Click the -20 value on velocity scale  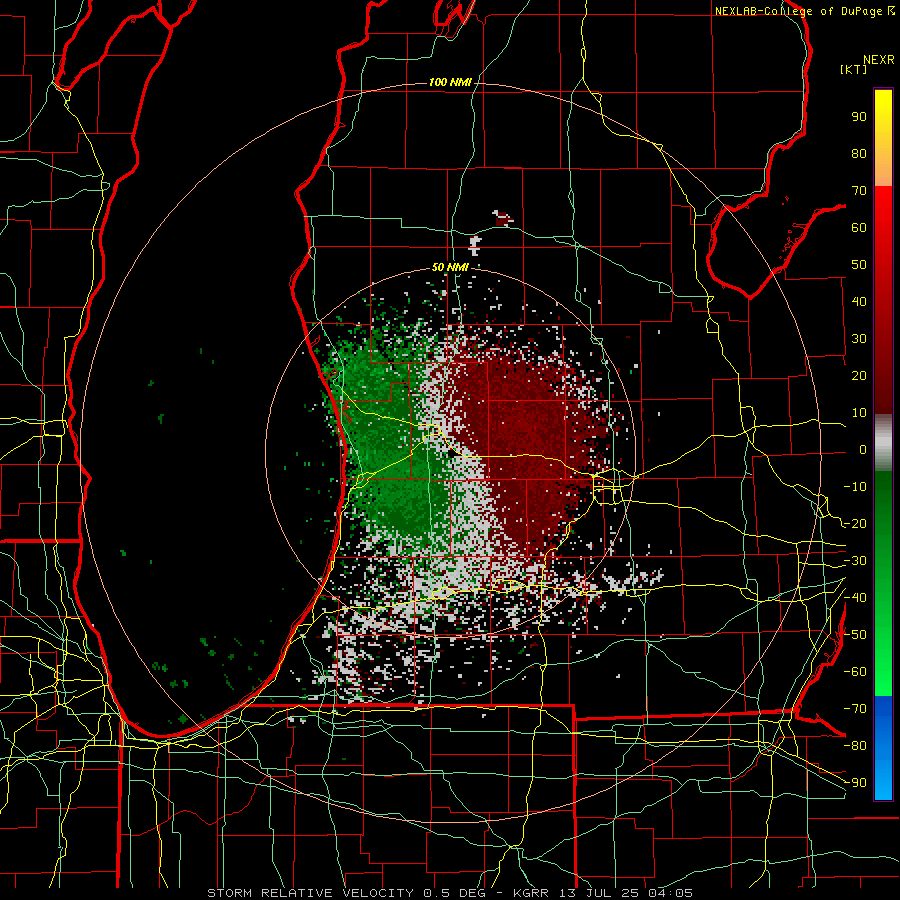(x=855, y=524)
